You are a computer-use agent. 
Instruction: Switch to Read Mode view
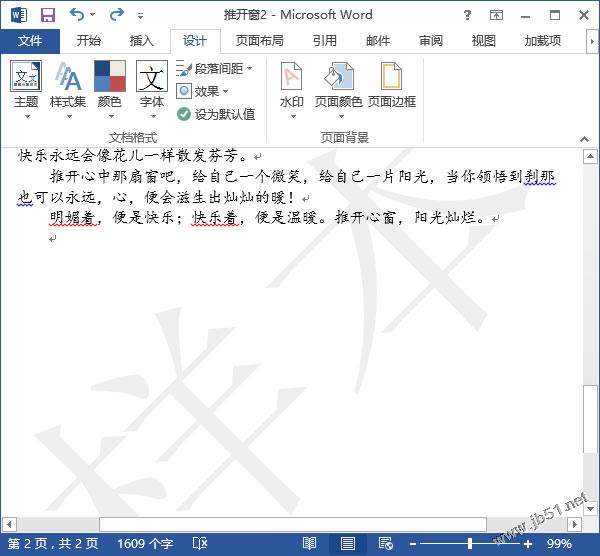pos(309,543)
